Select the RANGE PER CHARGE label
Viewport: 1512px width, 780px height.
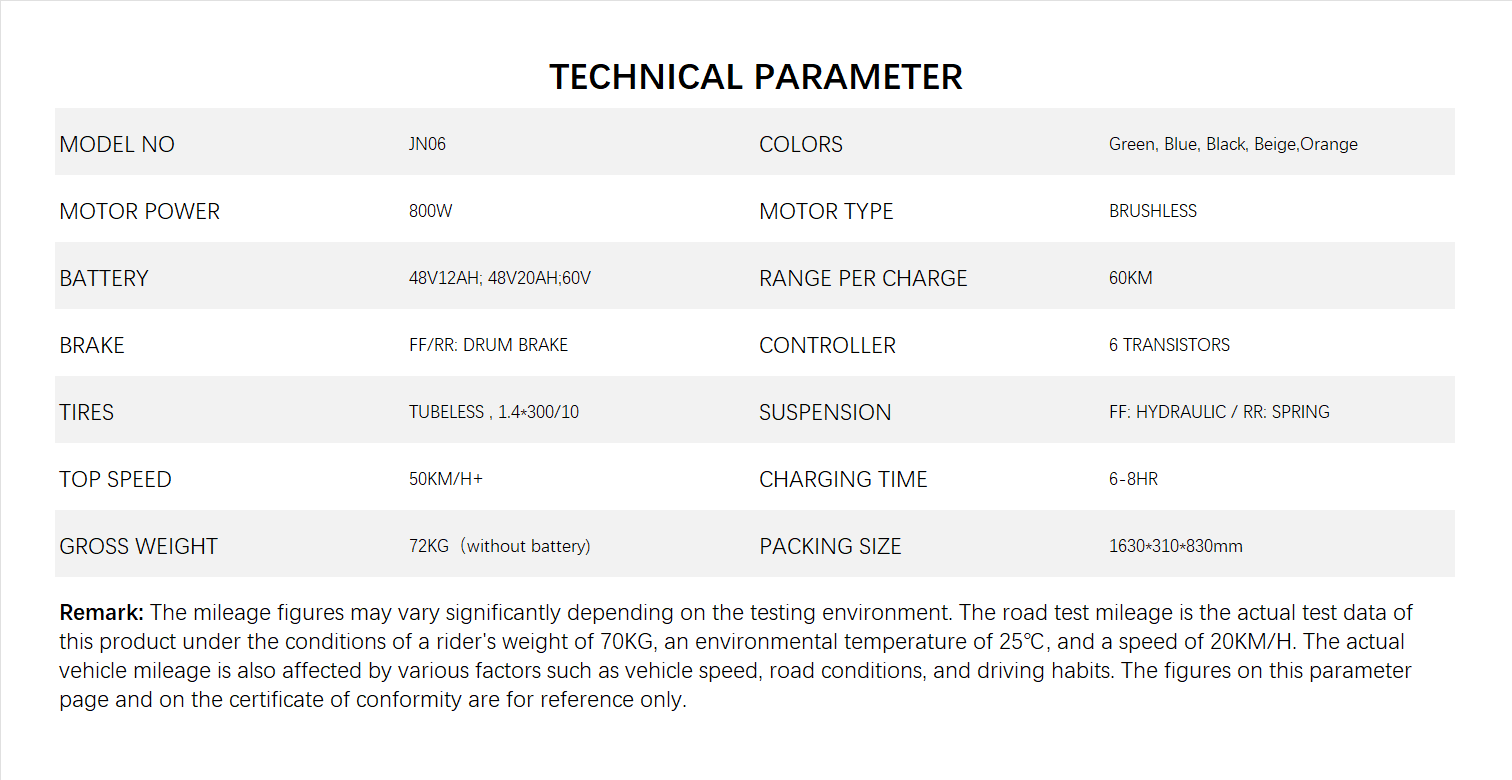863,278
